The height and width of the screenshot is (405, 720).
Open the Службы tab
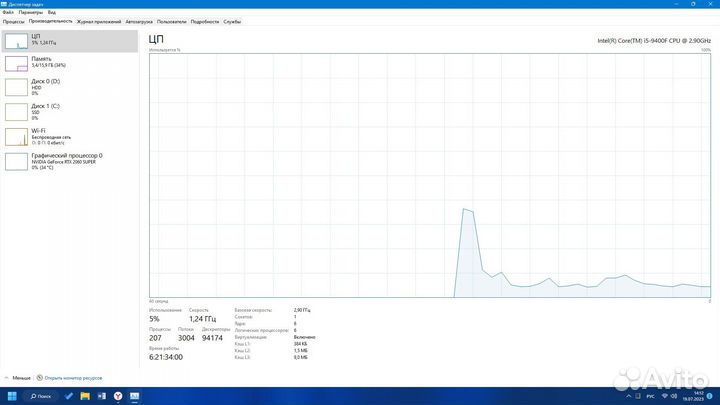(x=232, y=22)
